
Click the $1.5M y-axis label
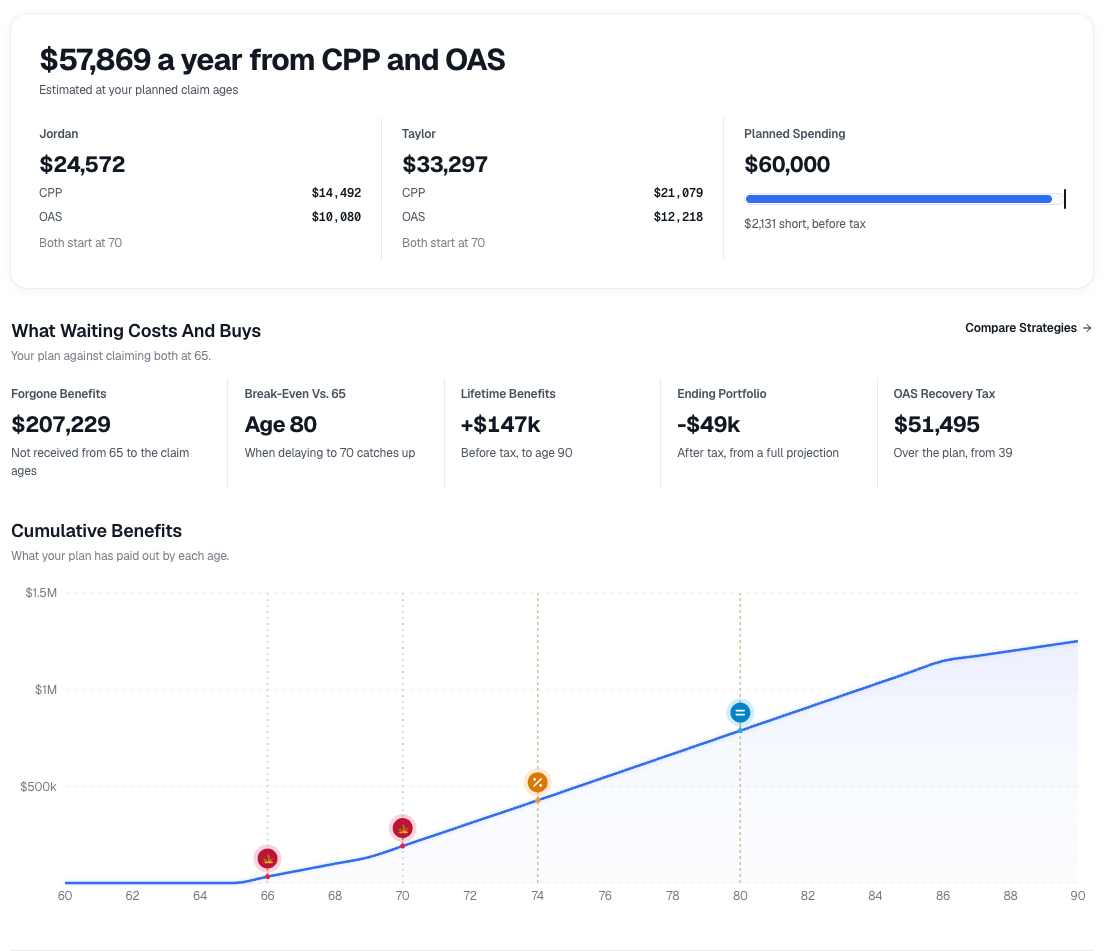(41, 593)
